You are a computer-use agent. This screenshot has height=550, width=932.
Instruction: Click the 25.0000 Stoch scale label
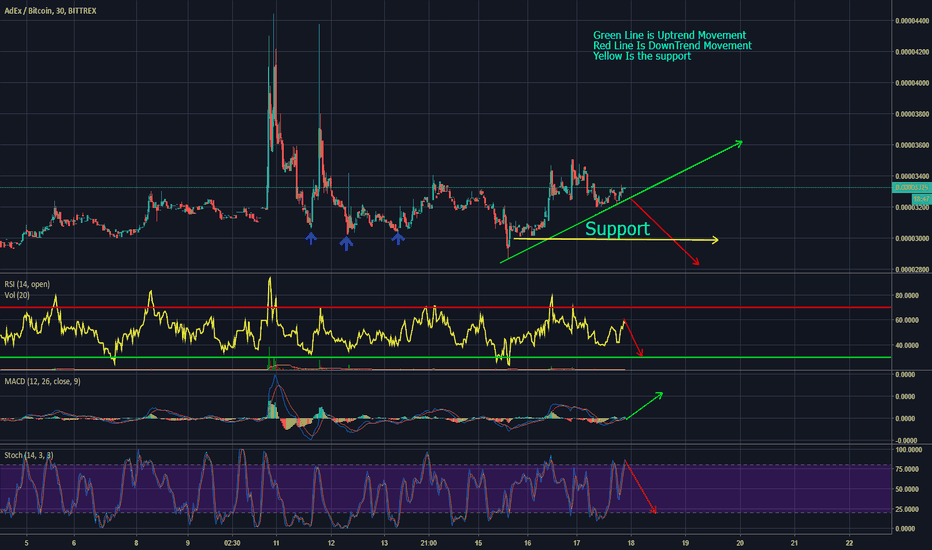click(906, 509)
